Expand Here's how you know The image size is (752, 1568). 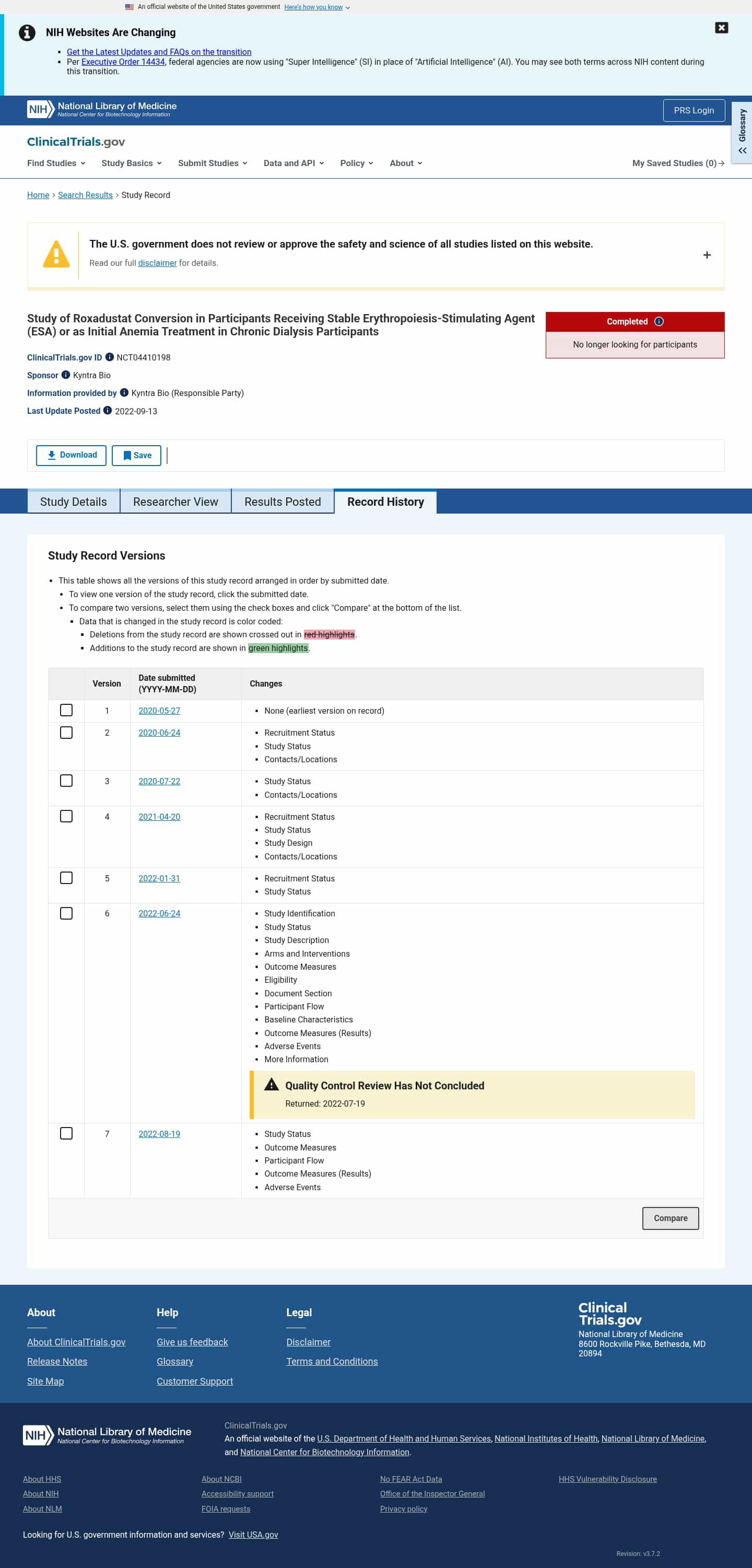(317, 7)
